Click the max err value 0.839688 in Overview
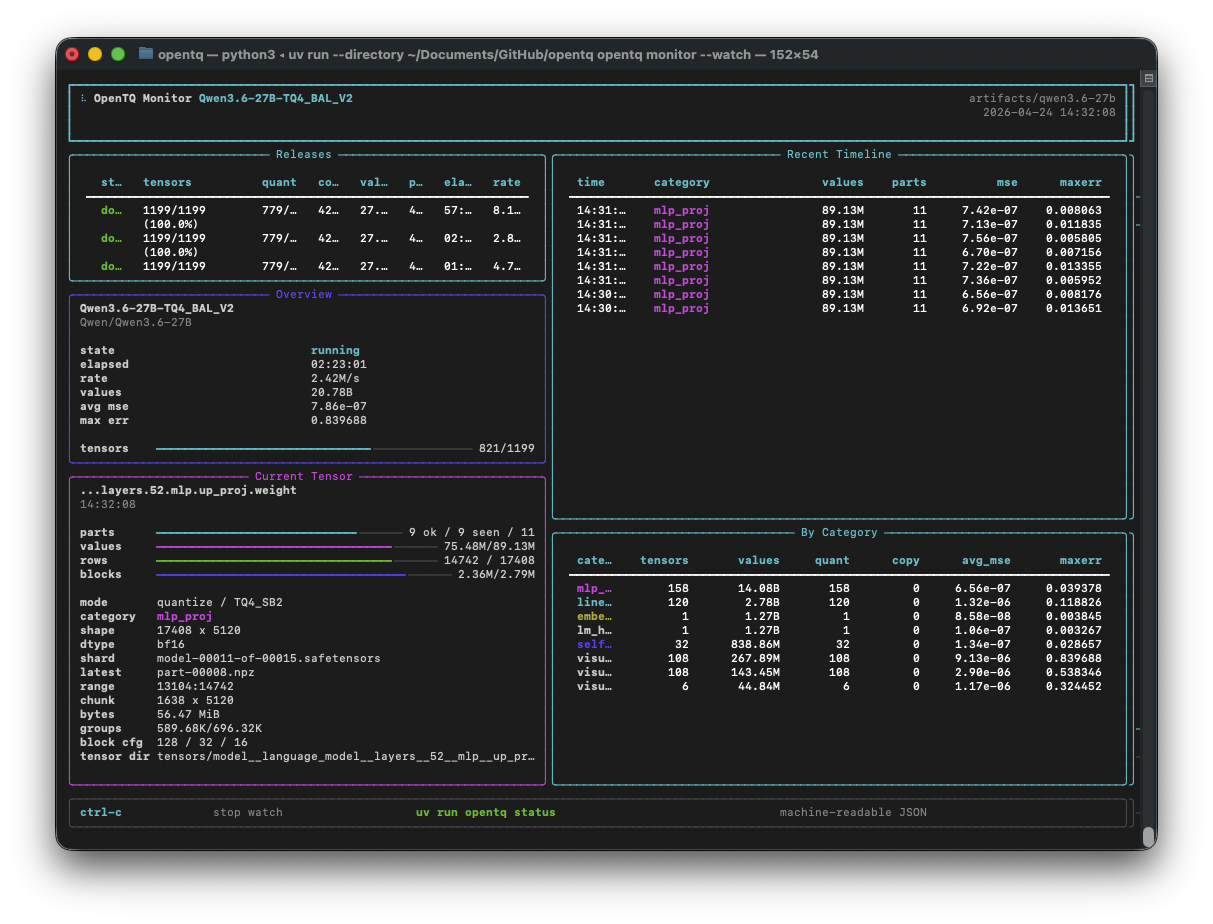The width and height of the screenshot is (1213, 924). coord(339,421)
